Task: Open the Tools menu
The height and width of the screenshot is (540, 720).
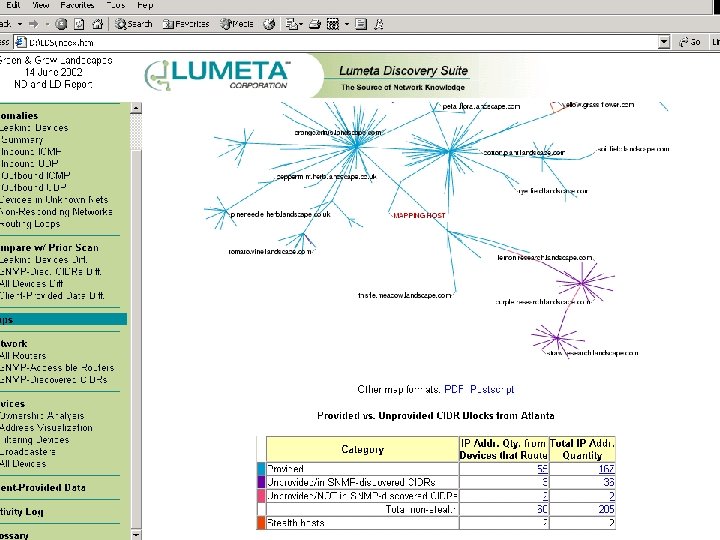Action: pyautogui.click(x=115, y=5)
